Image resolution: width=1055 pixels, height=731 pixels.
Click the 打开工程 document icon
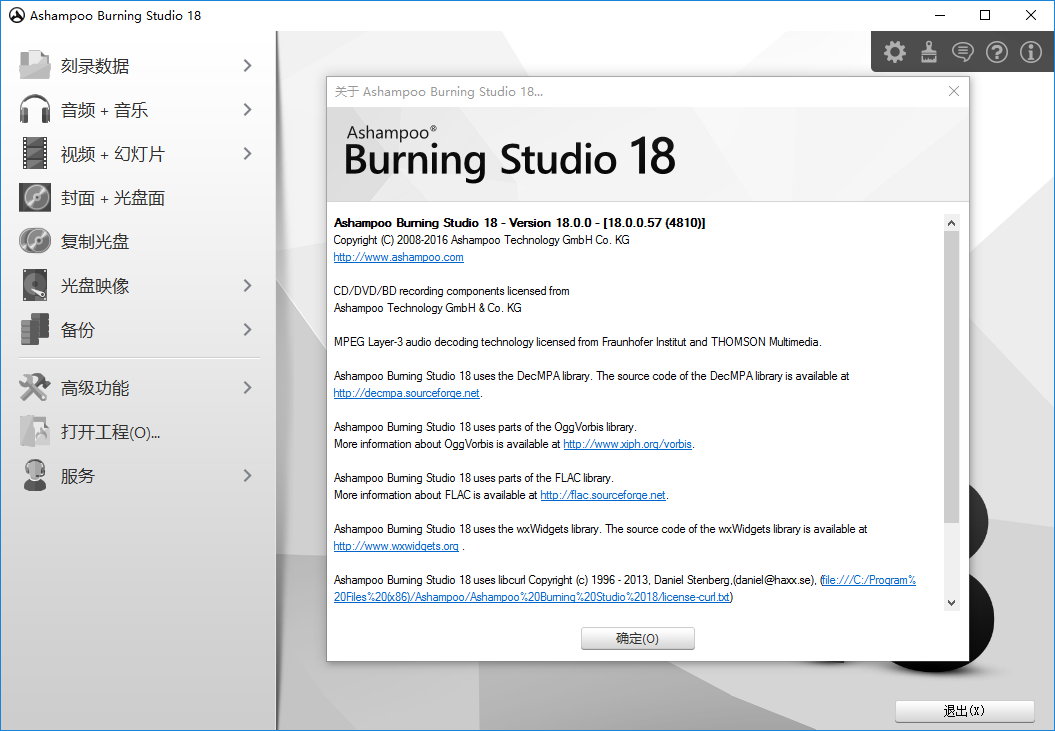(34, 431)
